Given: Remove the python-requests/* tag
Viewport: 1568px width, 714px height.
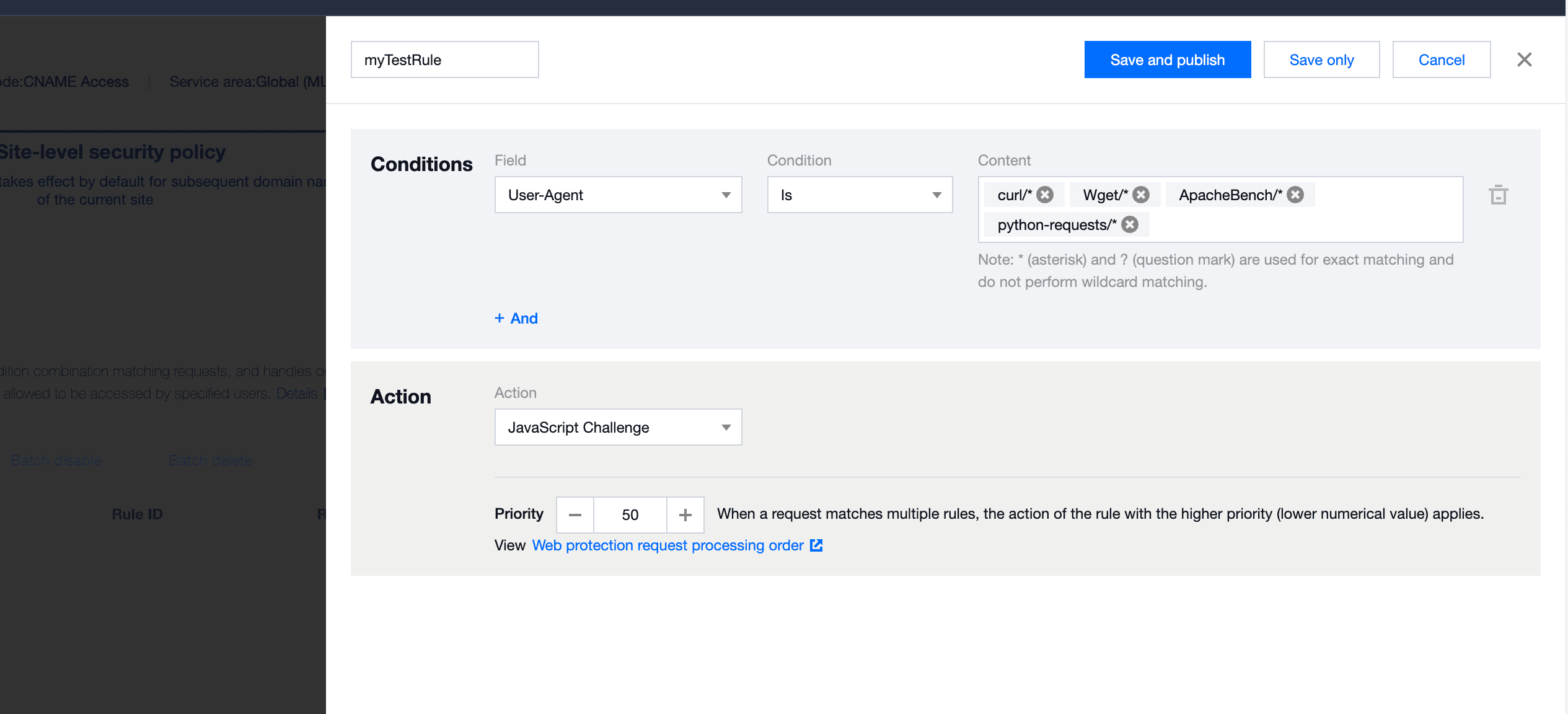Looking at the screenshot, I should (1130, 224).
